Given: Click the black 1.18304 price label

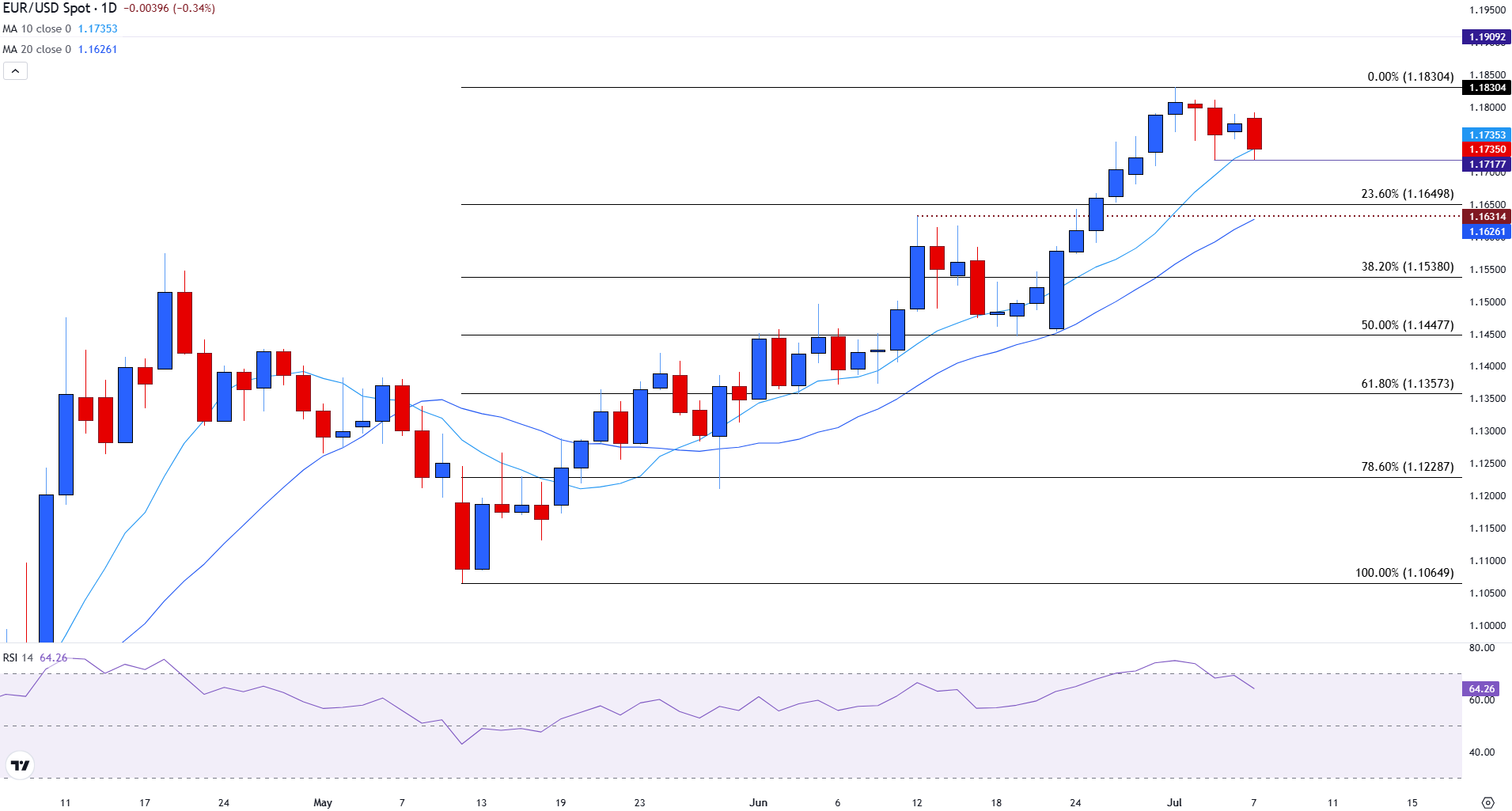Looking at the screenshot, I should pyautogui.click(x=1487, y=88).
